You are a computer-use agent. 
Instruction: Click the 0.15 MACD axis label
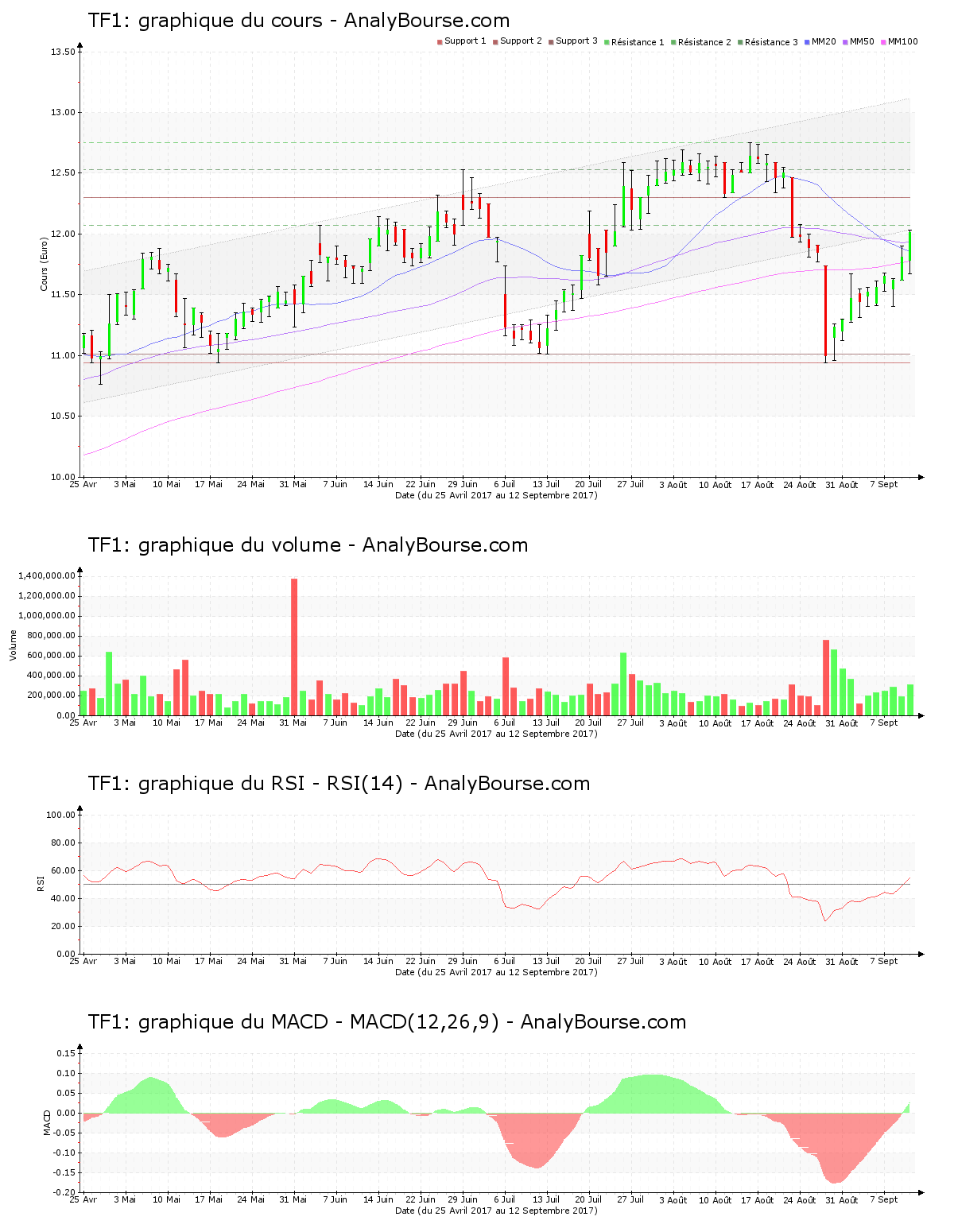[66, 1054]
